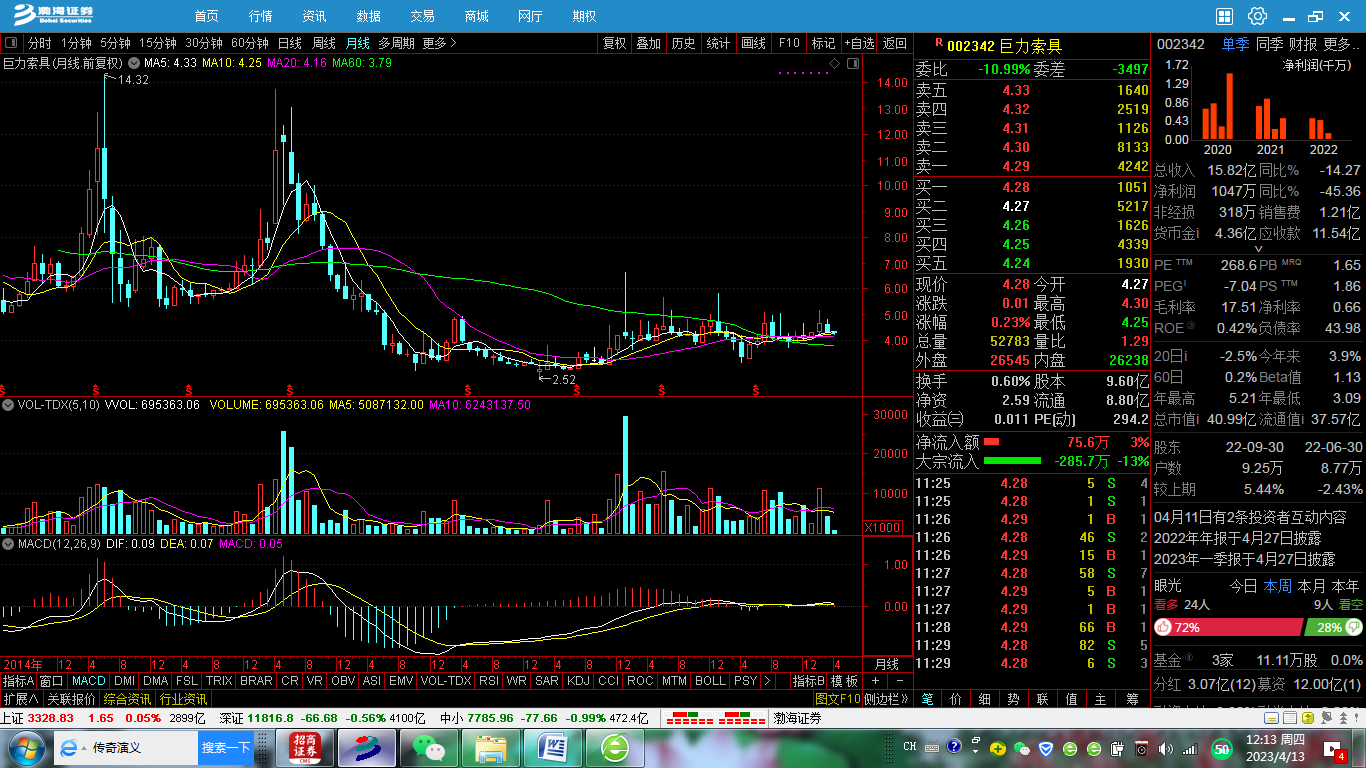The width and height of the screenshot is (1366, 768).
Task: Open the 指标B indicator group
Action: click(809, 681)
